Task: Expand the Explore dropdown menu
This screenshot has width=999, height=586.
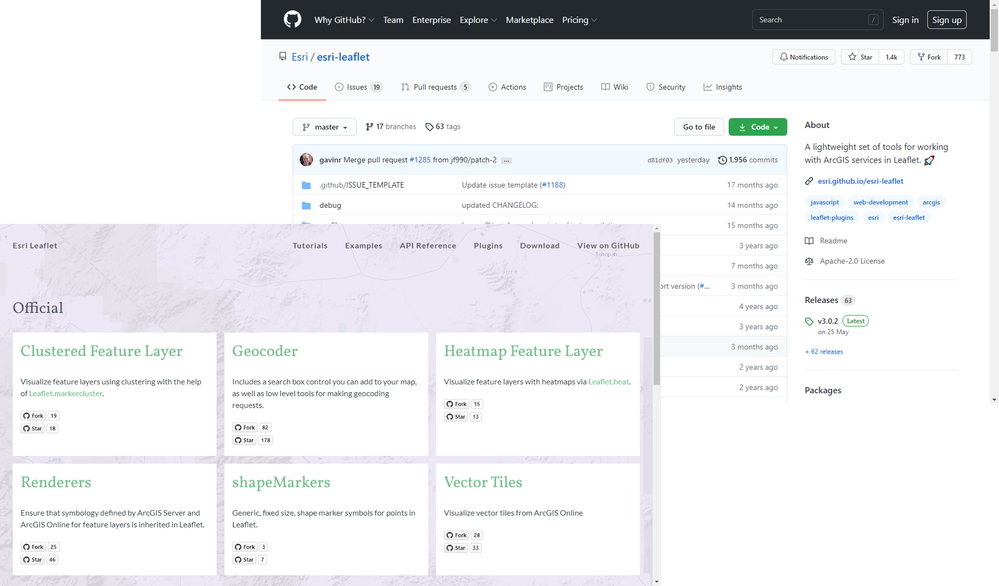Action: tap(478, 20)
